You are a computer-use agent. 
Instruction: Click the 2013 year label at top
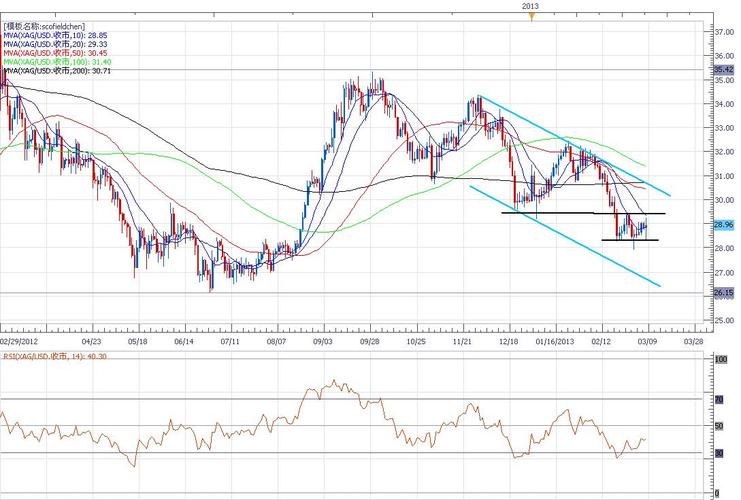[x=530, y=6]
